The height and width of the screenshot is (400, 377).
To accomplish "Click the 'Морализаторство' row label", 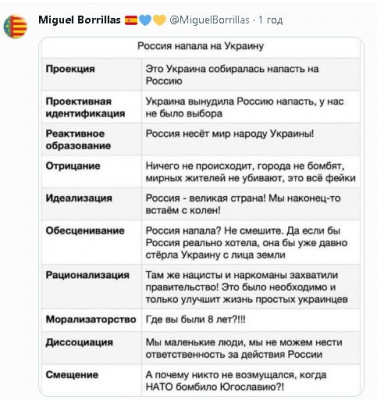I will click(x=91, y=319).
